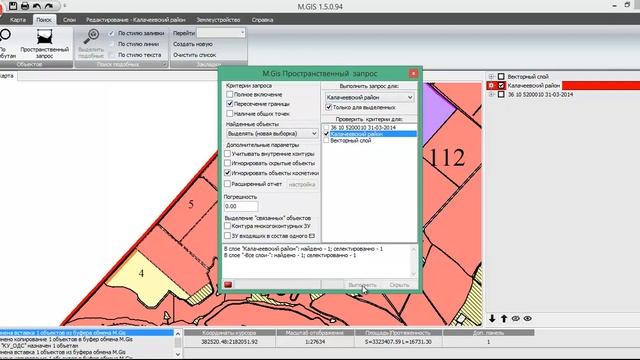The height and width of the screenshot is (360, 640).
Task: Click the Скрыть button
Action: pos(399,285)
